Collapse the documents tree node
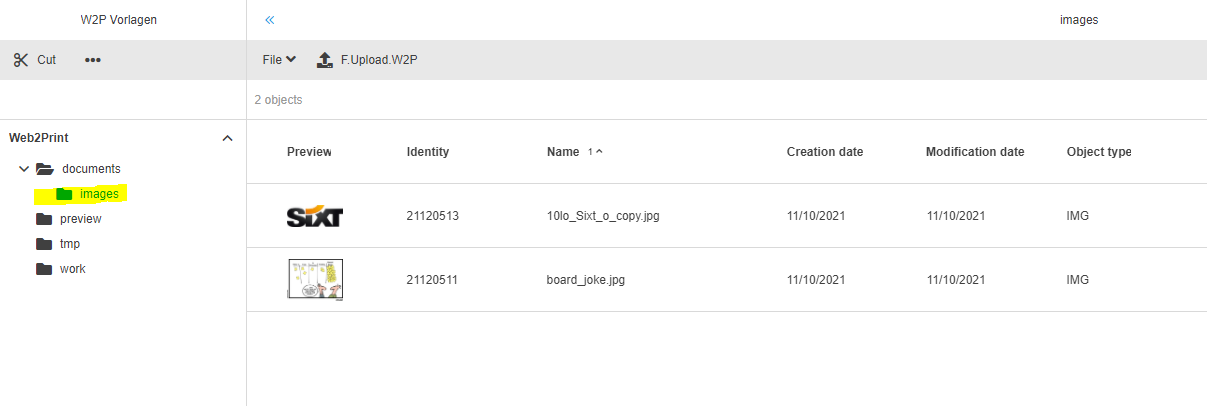Viewport: 1207px width, 406px height. [x=24, y=169]
